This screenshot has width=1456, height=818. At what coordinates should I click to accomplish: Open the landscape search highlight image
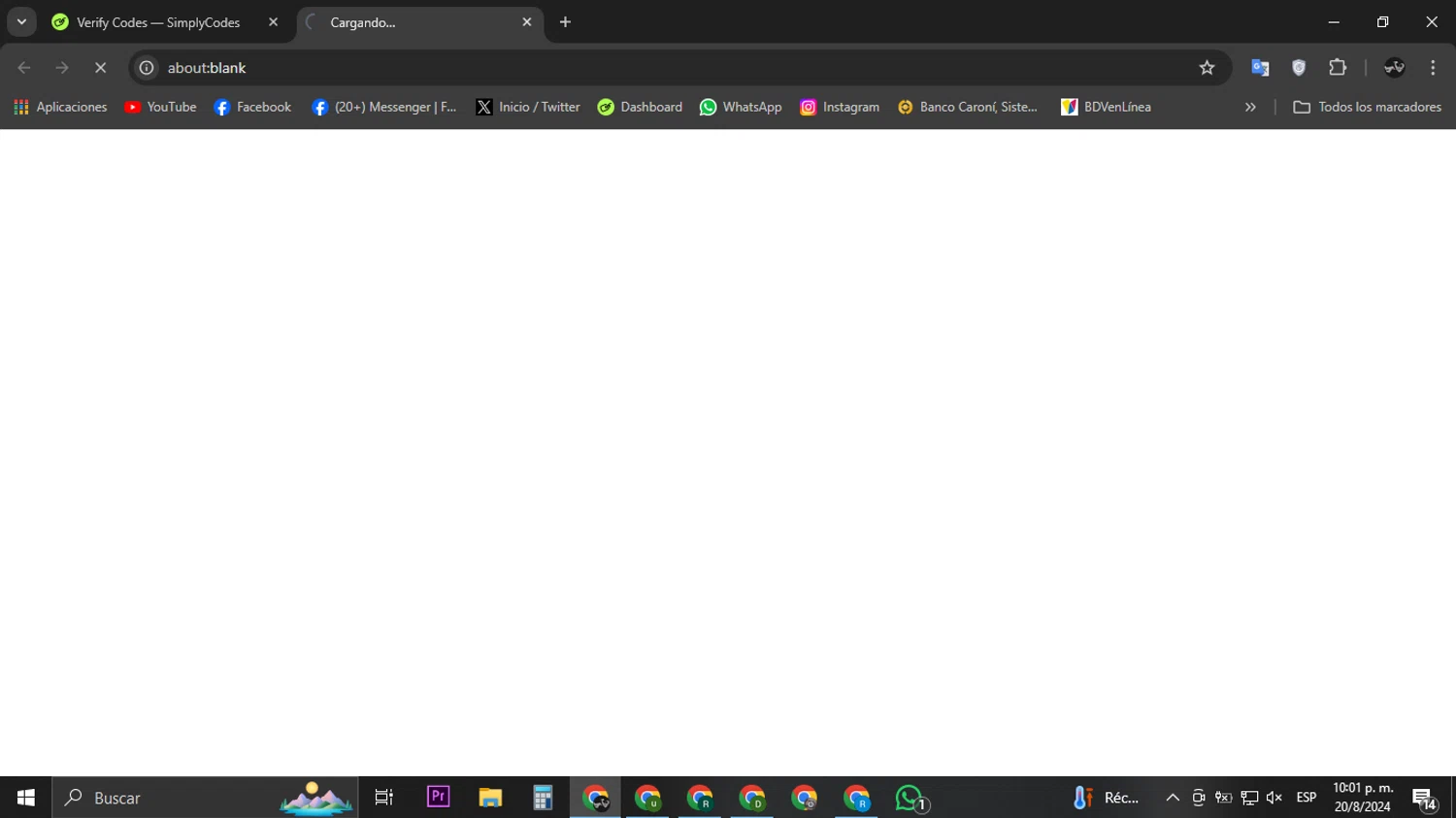[315, 798]
